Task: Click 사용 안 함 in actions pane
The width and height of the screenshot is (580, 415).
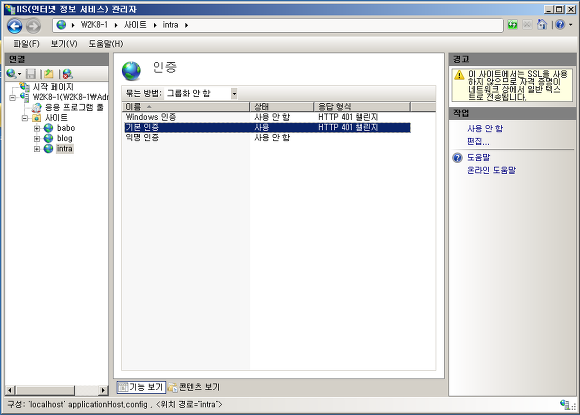Action: point(485,128)
